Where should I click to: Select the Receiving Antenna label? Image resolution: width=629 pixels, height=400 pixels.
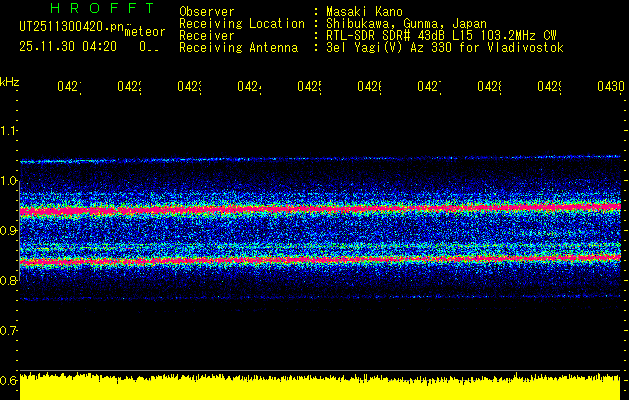point(238,48)
